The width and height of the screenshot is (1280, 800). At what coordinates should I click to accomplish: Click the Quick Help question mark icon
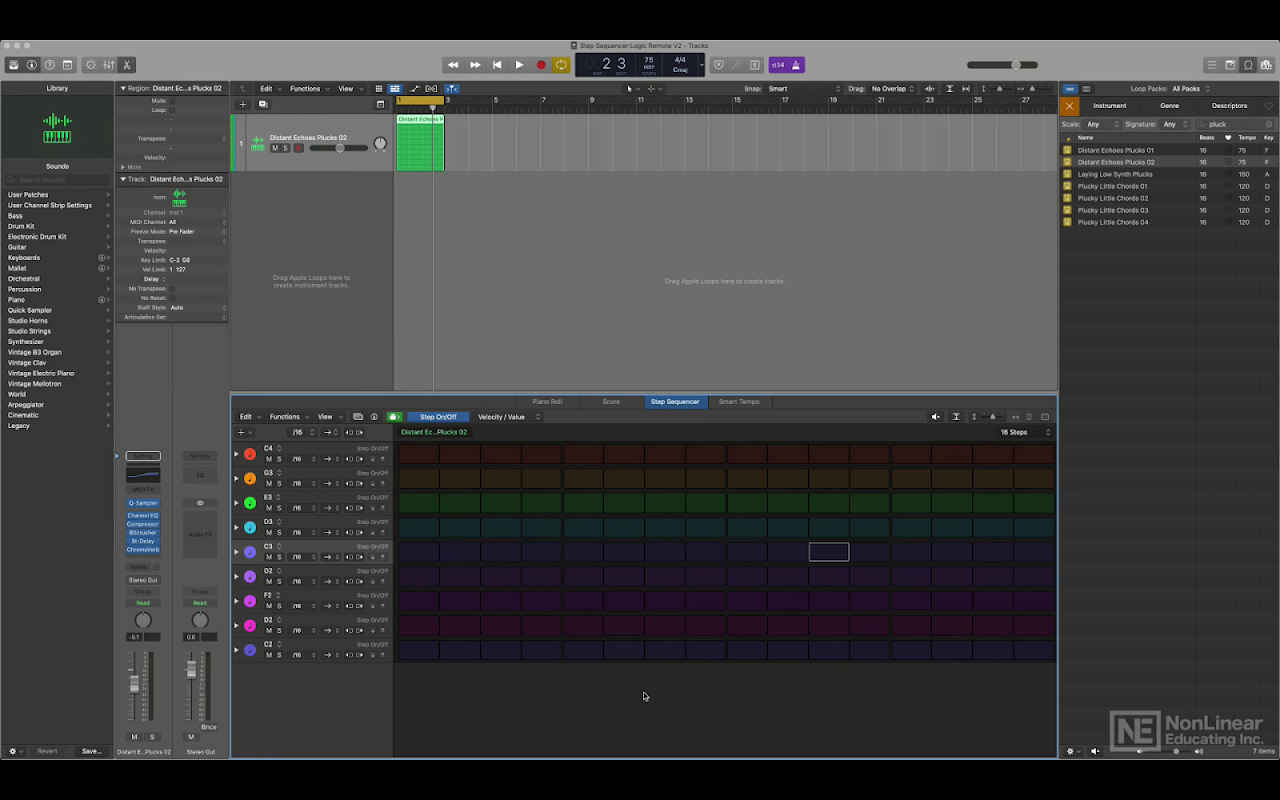50,65
